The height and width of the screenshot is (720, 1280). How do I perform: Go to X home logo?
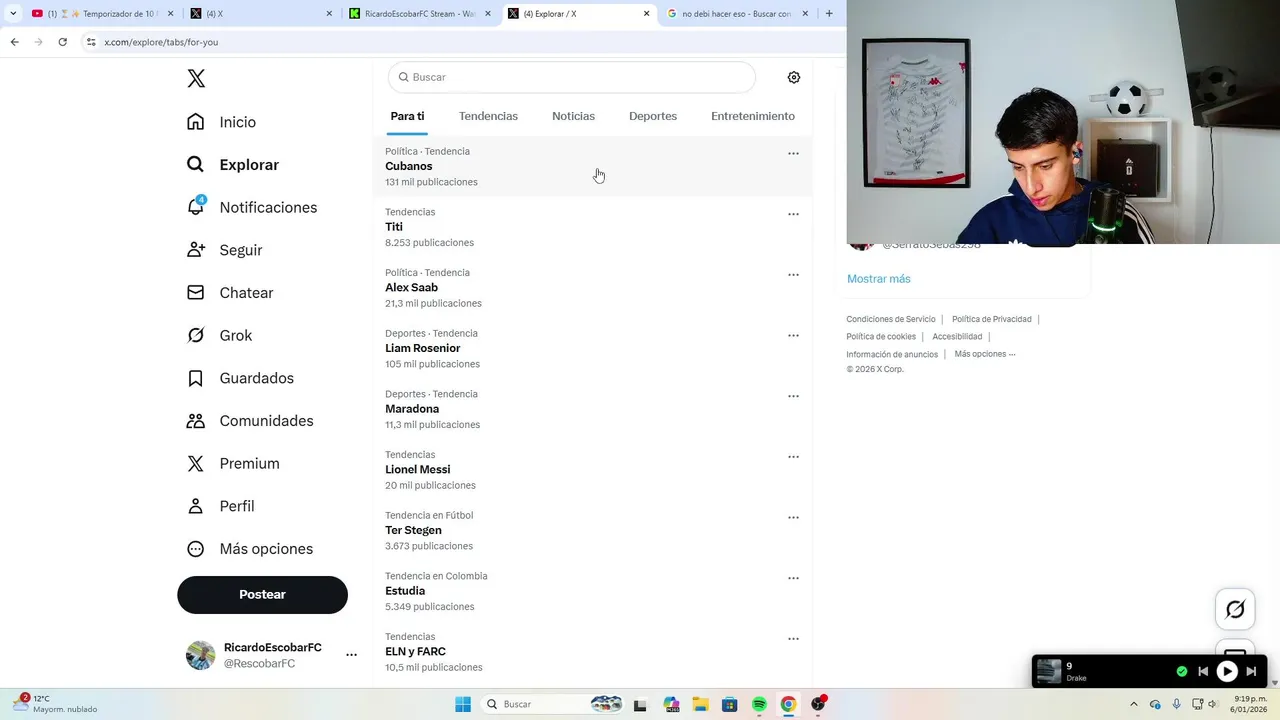[196, 79]
